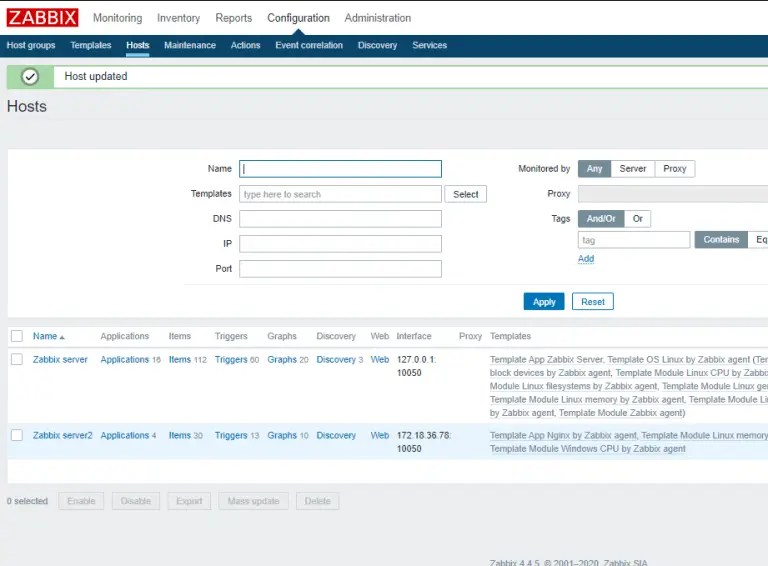Open the Inventory menu

178,18
